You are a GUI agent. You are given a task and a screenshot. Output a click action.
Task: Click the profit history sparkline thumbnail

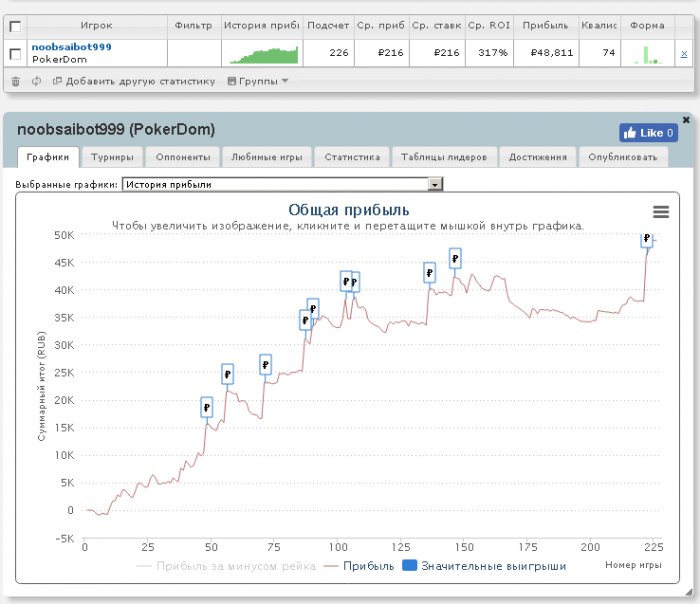click(262, 54)
